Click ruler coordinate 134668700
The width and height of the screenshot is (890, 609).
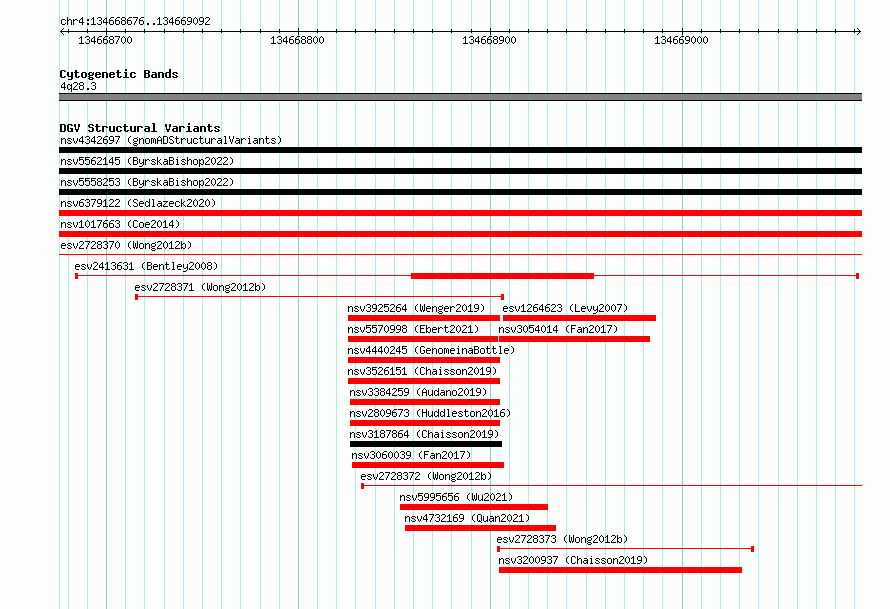click(105, 40)
